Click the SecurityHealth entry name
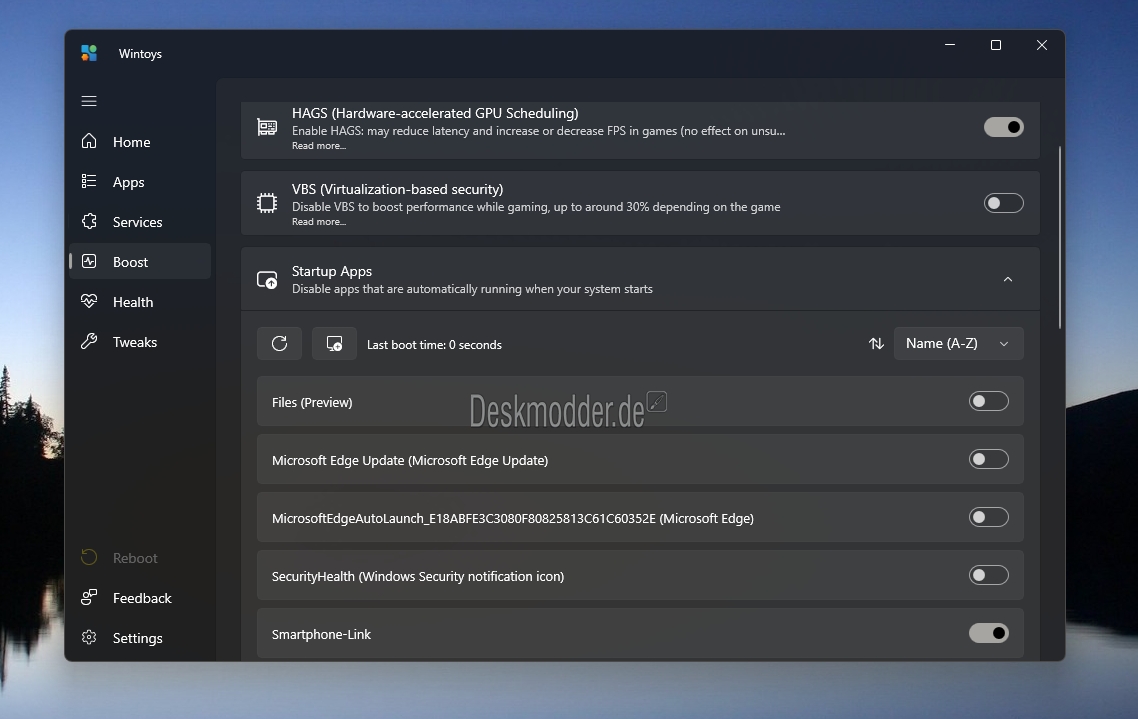This screenshot has width=1138, height=719. coord(417,576)
